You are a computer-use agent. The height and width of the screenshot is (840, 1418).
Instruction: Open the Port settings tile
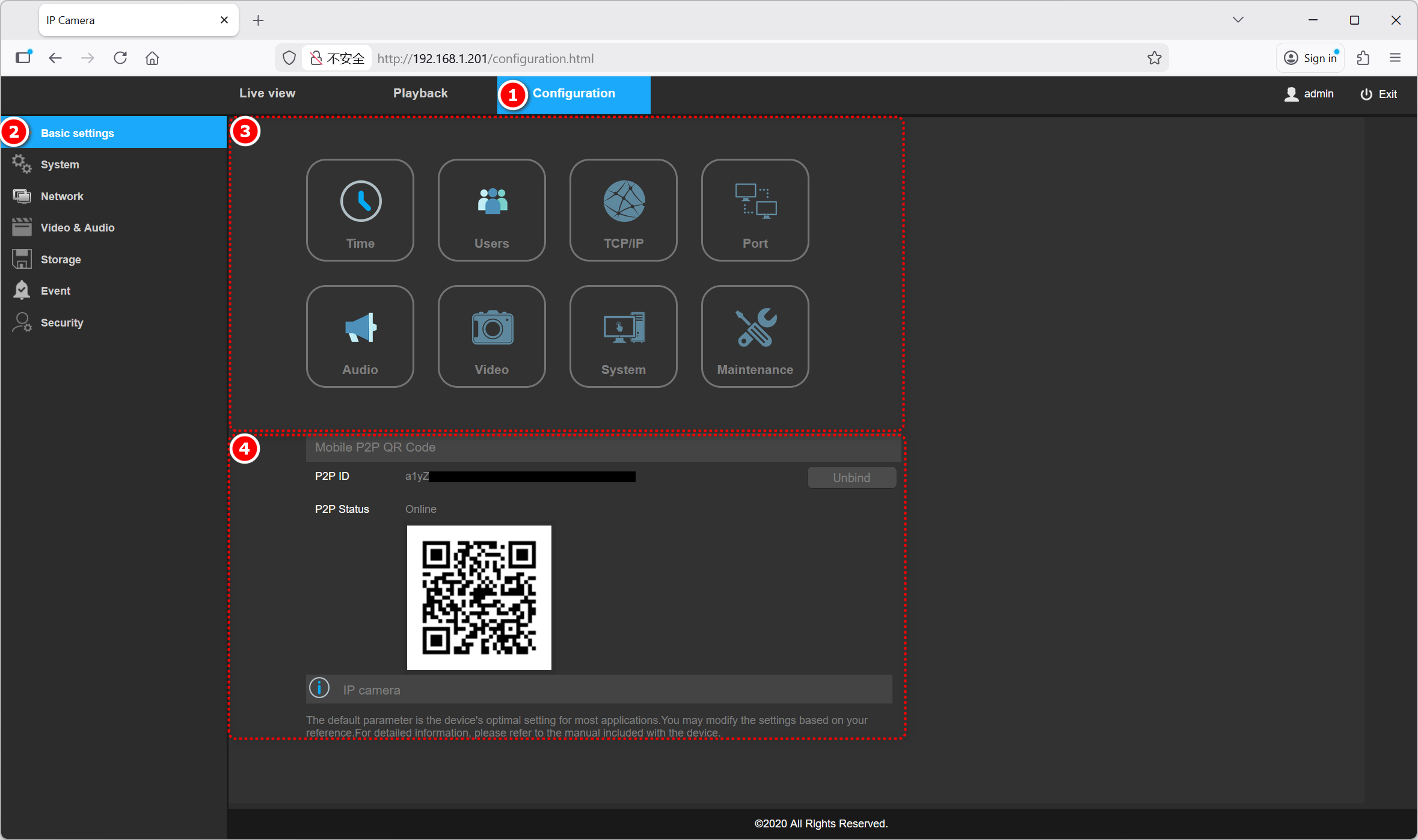[x=755, y=210]
